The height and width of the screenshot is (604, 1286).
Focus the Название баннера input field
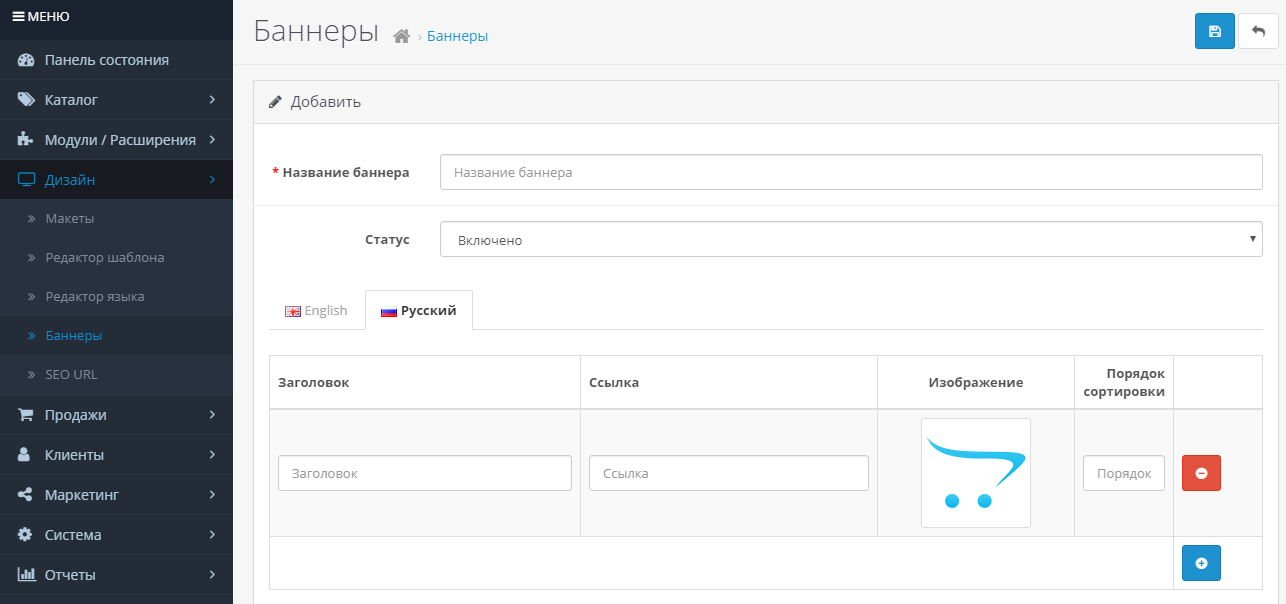pos(850,172)
